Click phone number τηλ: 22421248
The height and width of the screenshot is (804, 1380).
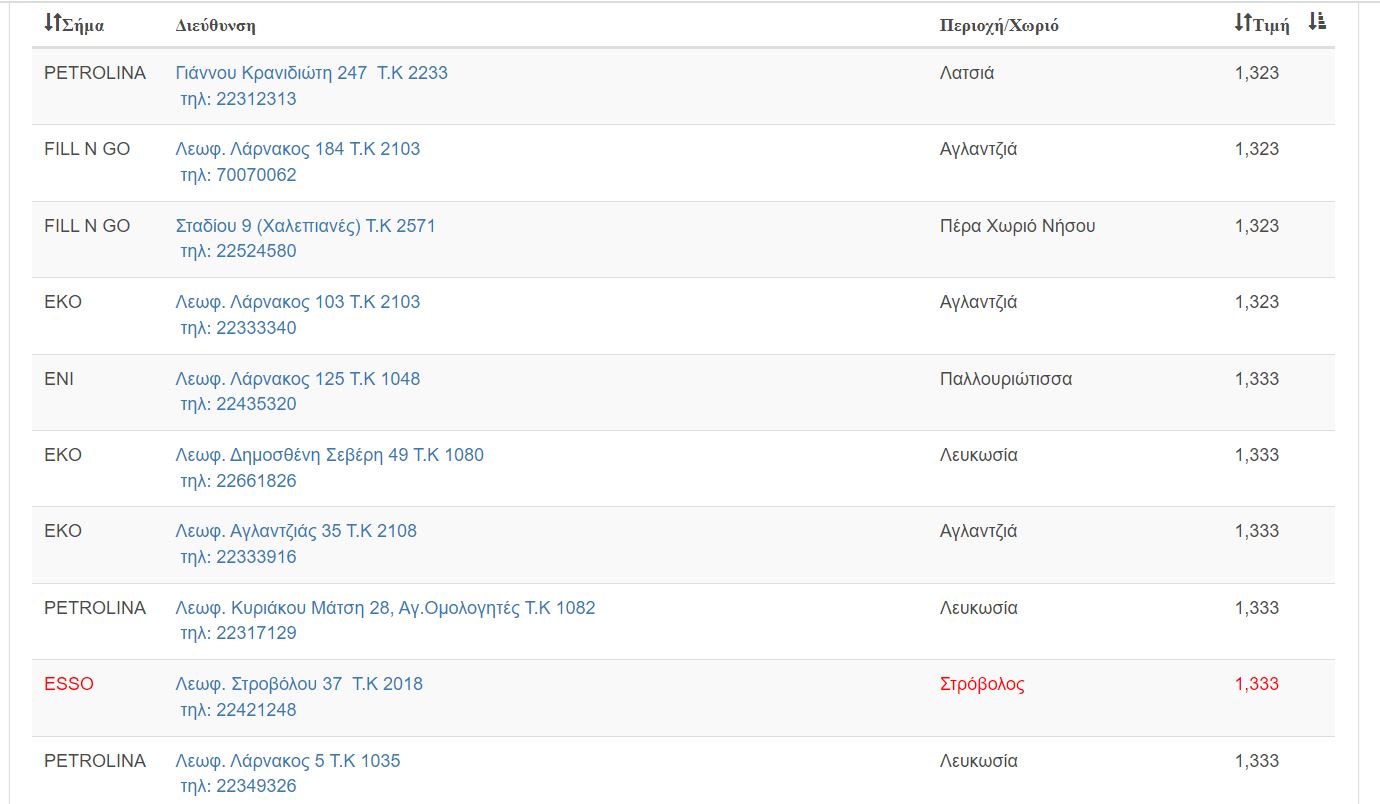[x=238, y=710]
